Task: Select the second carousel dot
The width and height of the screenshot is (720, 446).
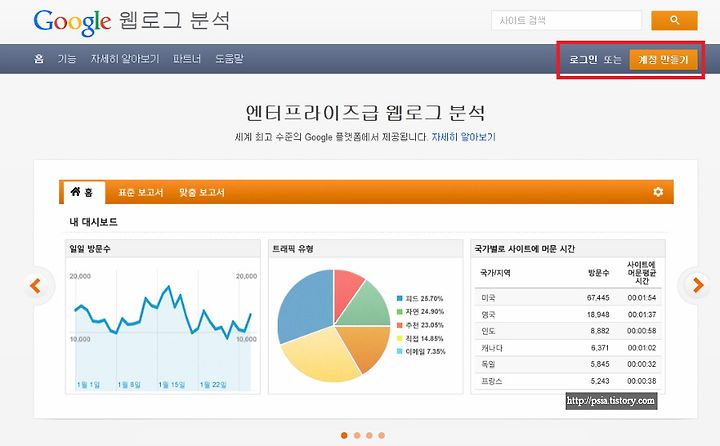Action: point(357,435)
